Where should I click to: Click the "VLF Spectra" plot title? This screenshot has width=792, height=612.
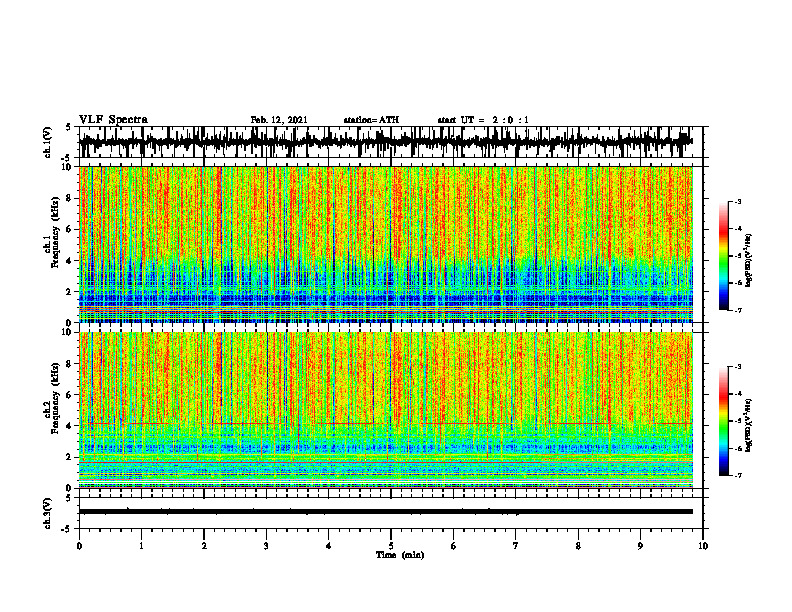(x=113, y=120)
